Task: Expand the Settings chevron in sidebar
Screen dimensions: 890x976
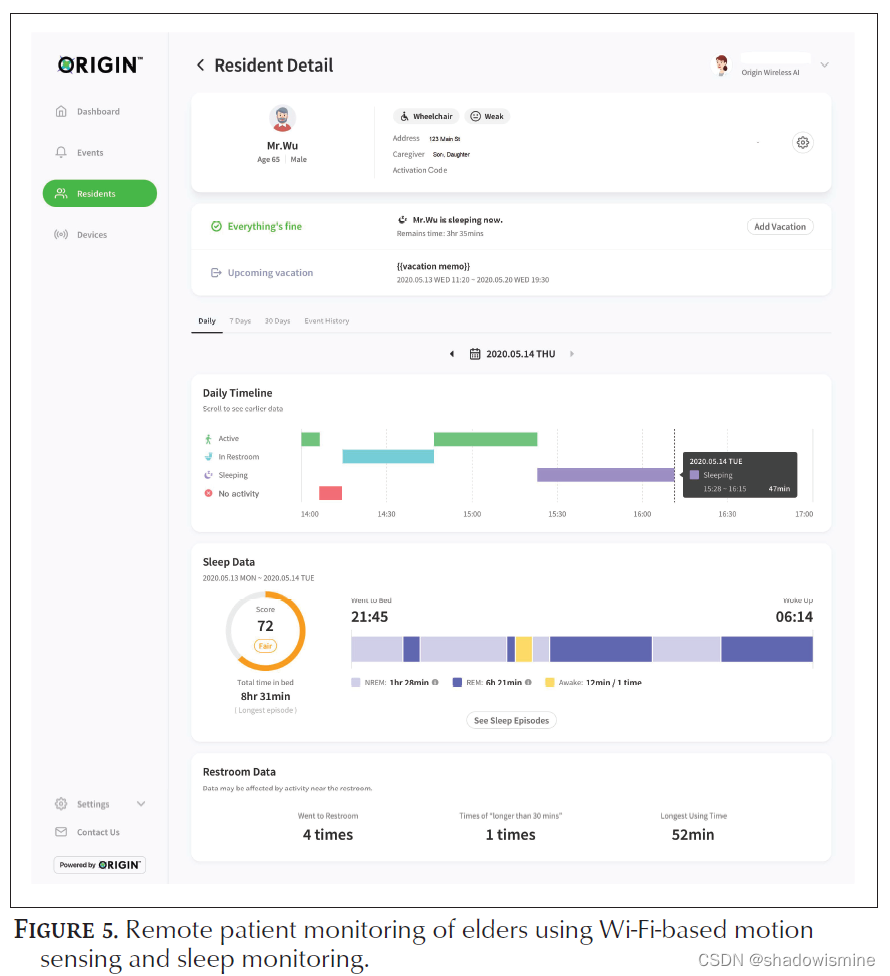Action: 141,804
